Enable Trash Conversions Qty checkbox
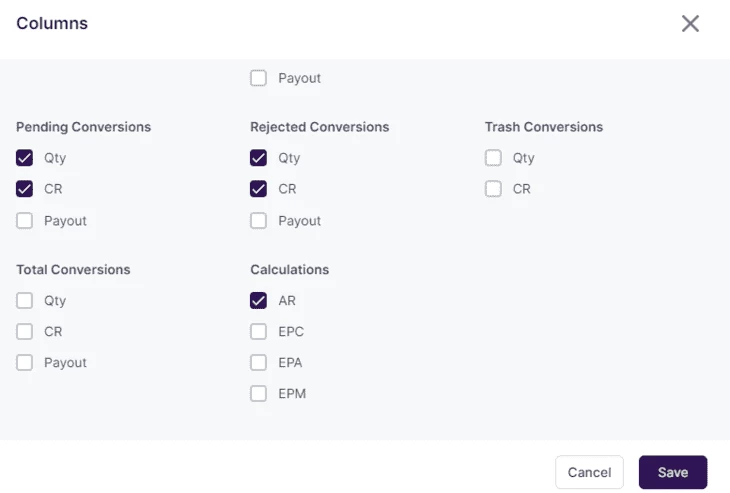Screen dimensions: 730x493 pos(493,158)
